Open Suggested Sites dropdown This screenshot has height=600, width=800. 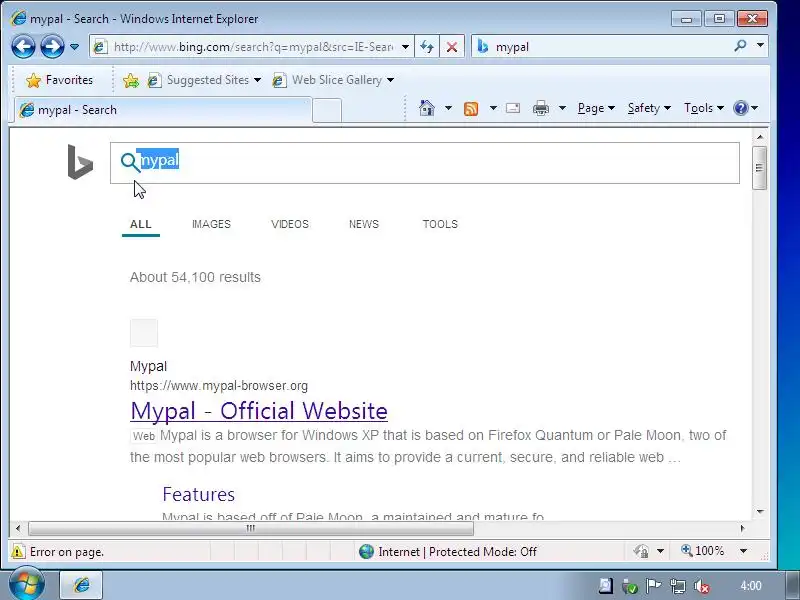[204, 80]
